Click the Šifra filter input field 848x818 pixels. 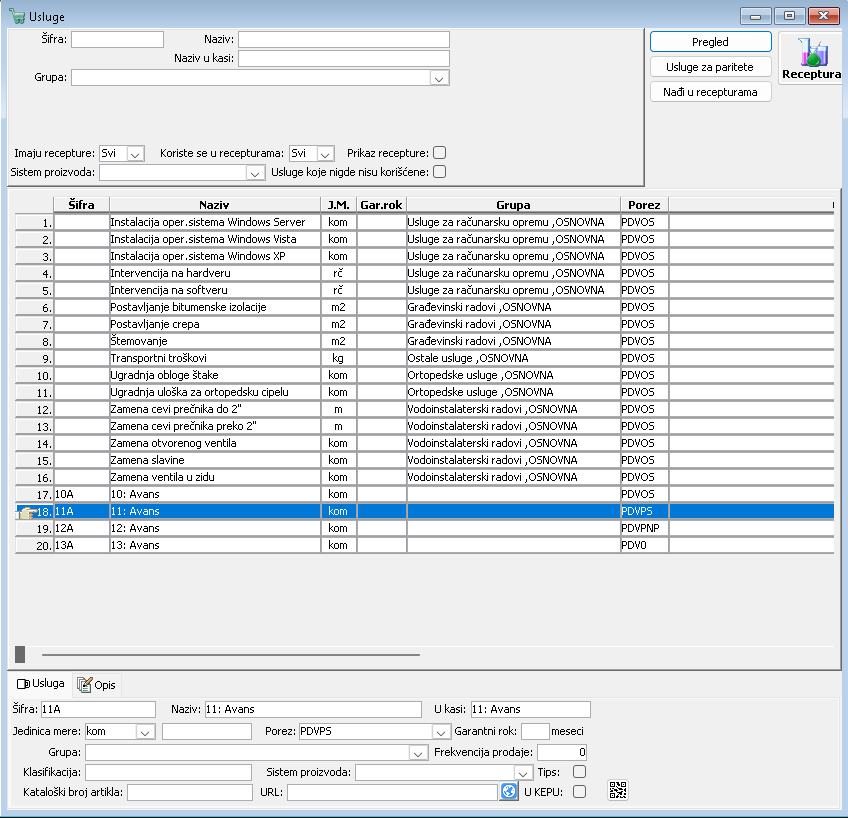pos(117,39)
